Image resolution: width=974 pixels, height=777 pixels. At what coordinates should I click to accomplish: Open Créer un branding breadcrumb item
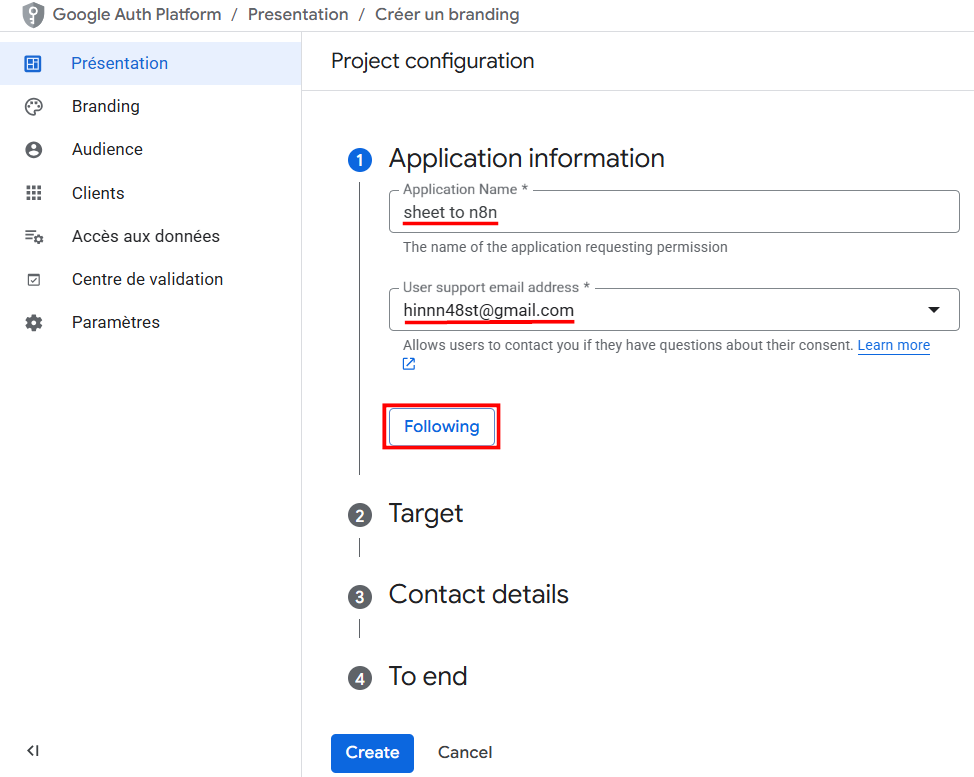(446, 14)
